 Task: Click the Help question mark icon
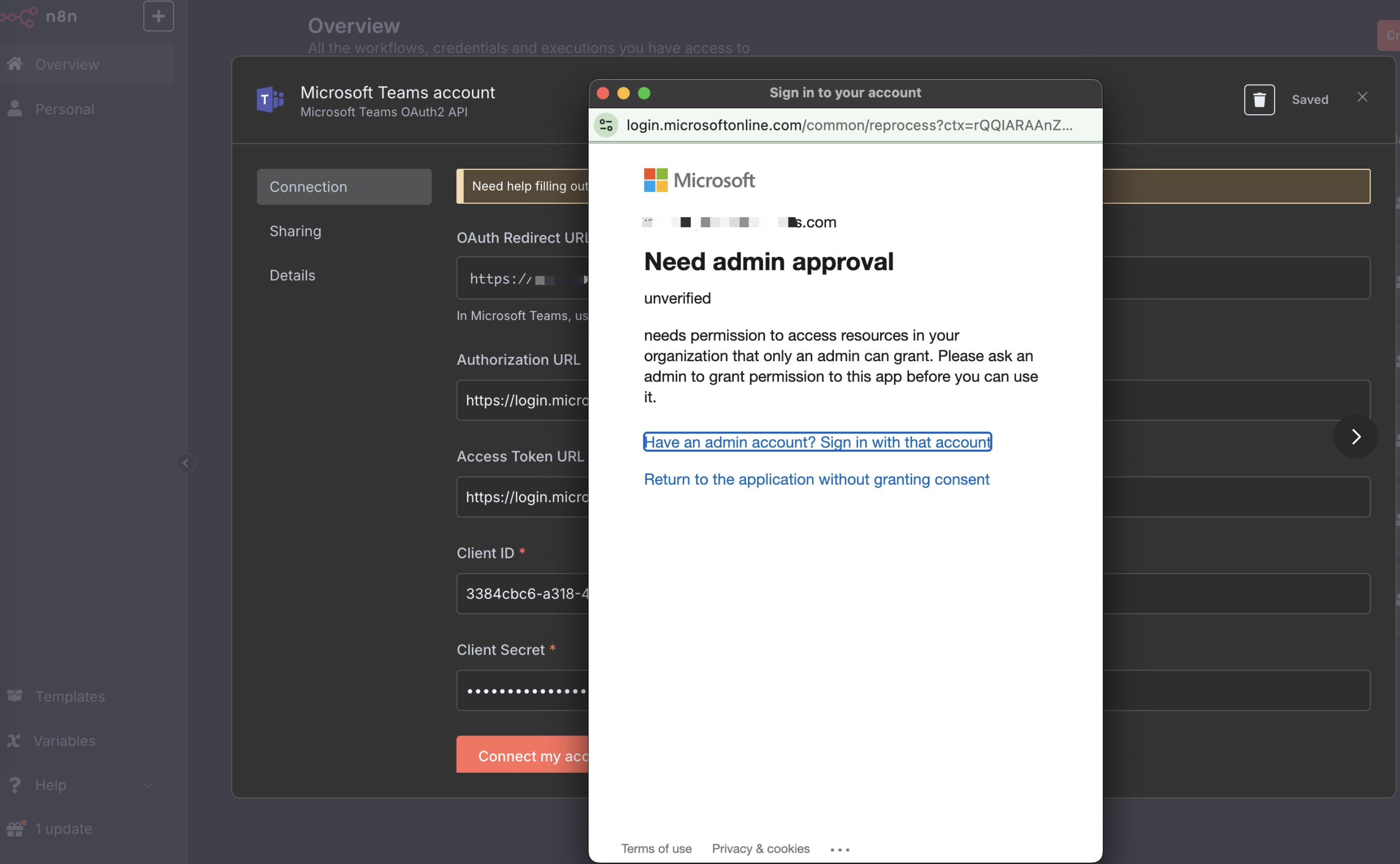point(15,784)
